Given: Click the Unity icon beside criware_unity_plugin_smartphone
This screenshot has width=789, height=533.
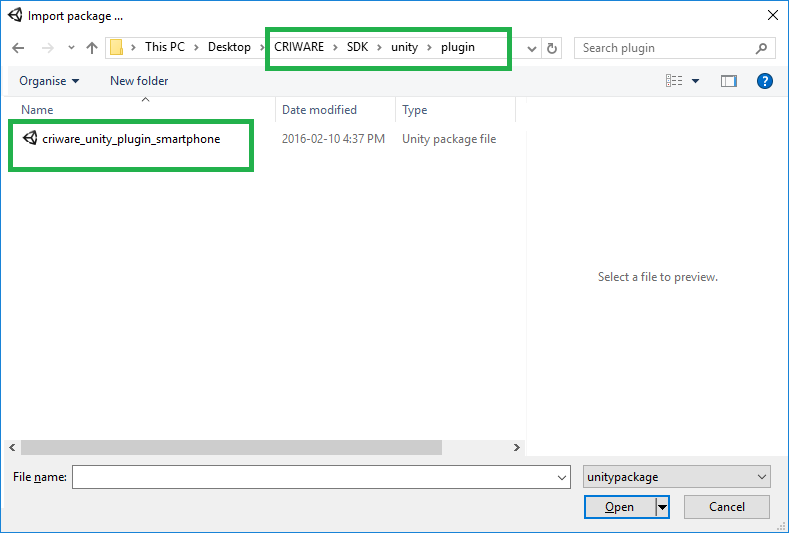Looking at the screenshot, I should coord(30,138).
